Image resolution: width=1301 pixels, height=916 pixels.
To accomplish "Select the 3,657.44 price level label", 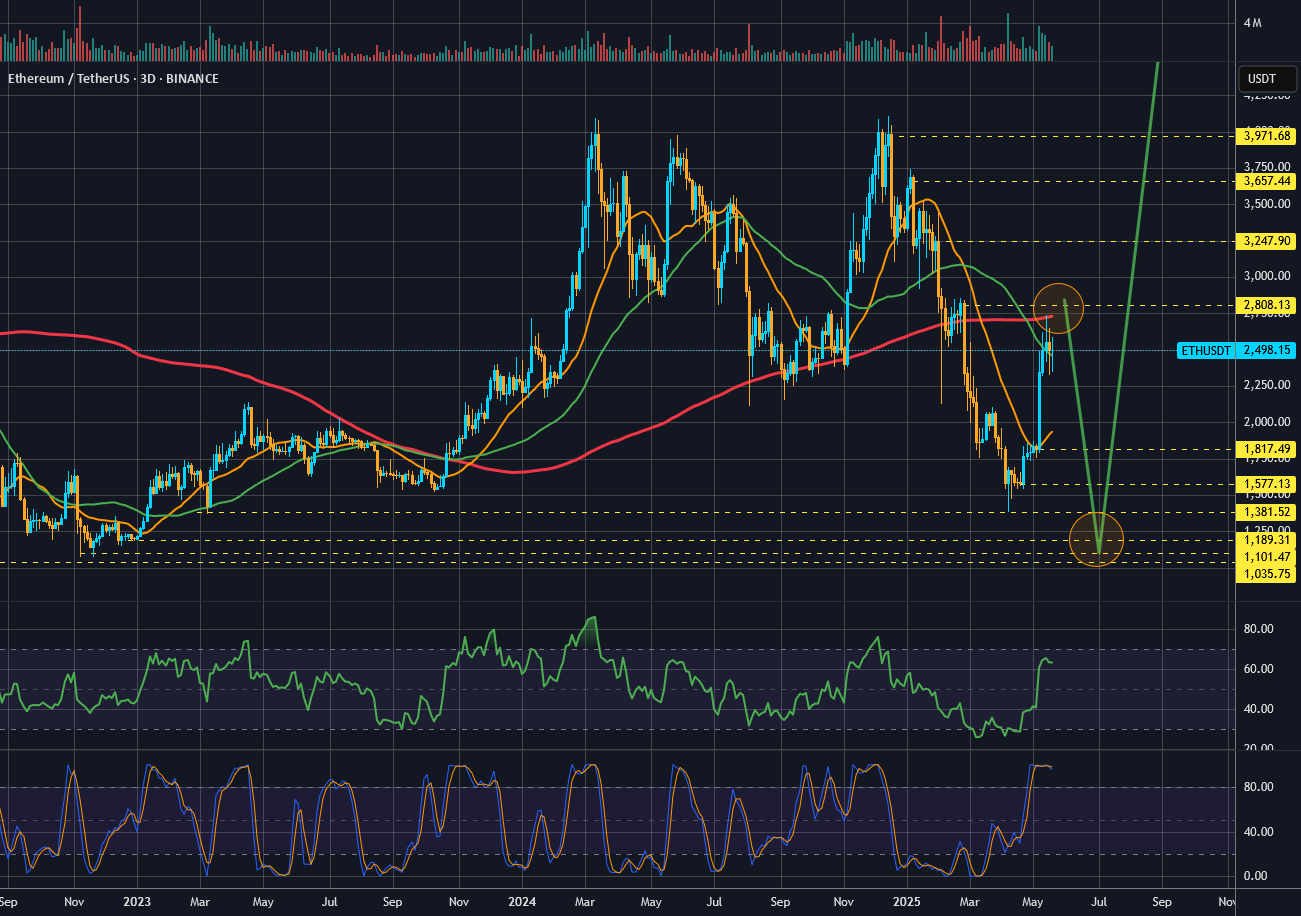I will coord(1267,181).
